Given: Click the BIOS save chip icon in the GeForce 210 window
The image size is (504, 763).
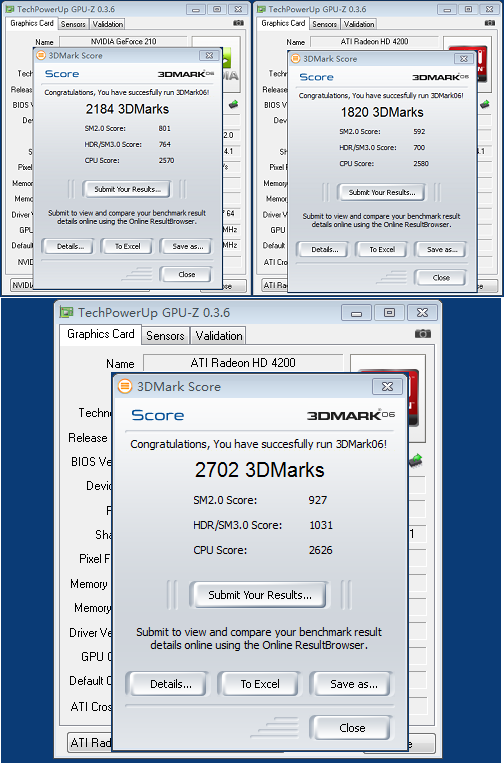Looking at the screenshot, I should 234,104.
